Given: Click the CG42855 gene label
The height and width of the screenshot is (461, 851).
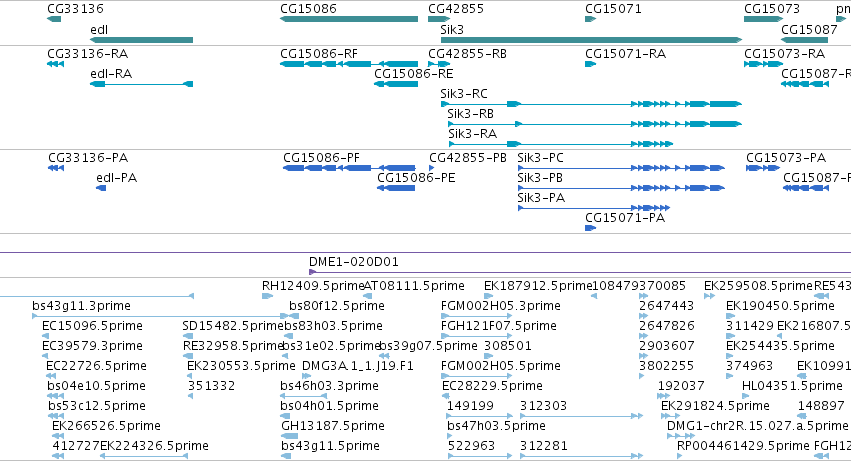Looking at the screenshot, I should pyautogui.click(x=456, y=9).
